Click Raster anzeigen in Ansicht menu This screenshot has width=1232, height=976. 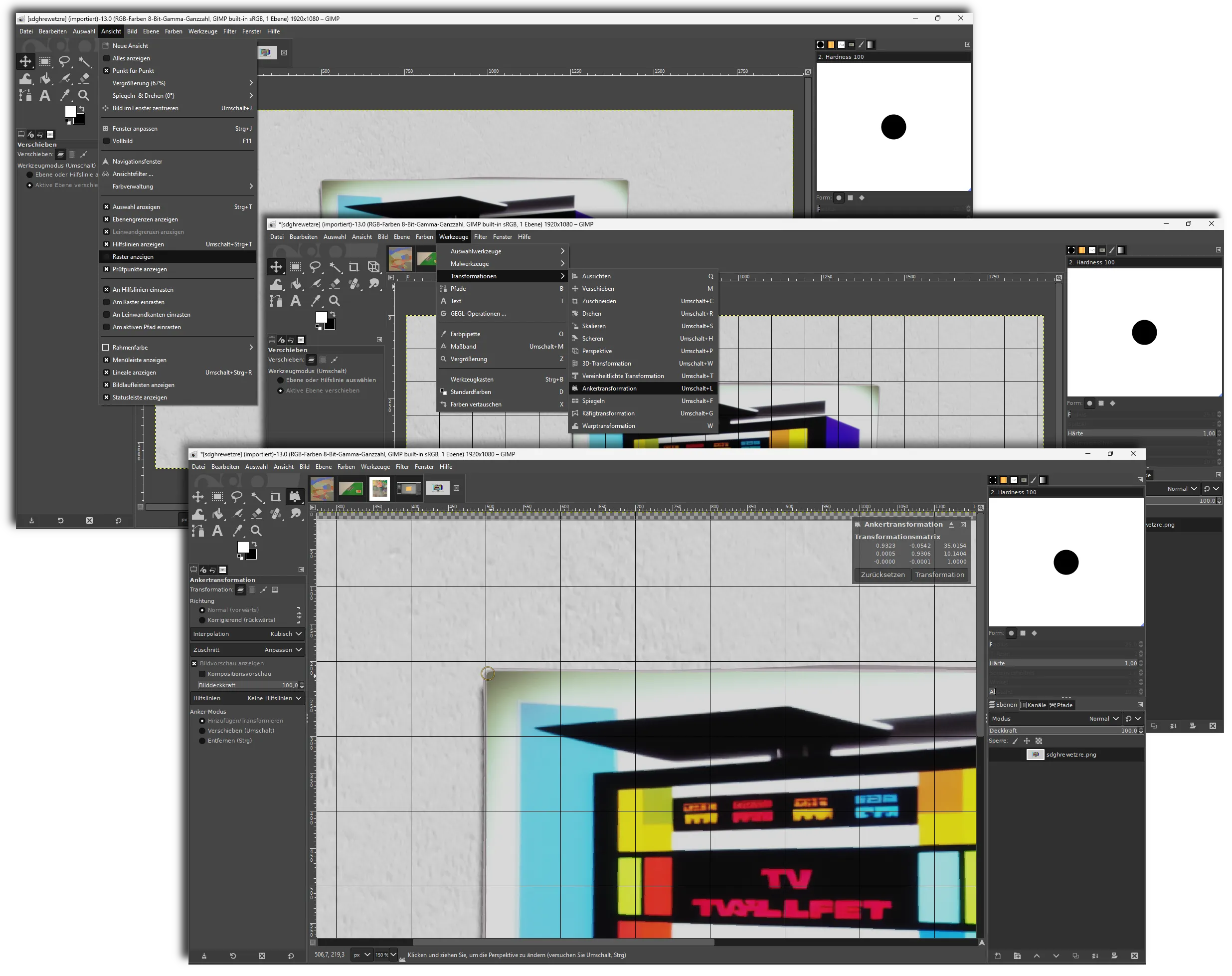pyautogui.click(x=133, y=257)
